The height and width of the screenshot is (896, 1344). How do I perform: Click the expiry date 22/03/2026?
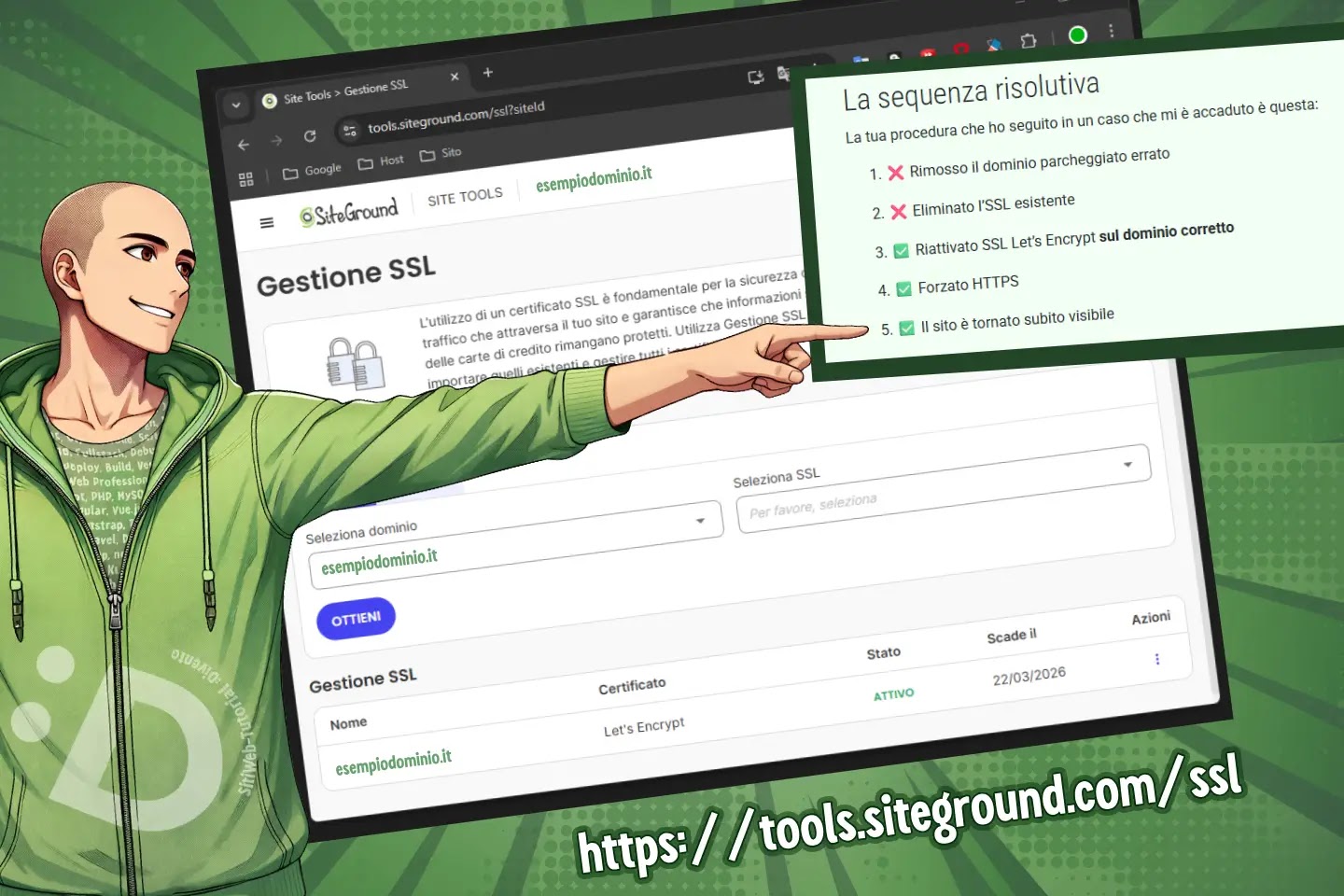click(x=1029, y=675)
